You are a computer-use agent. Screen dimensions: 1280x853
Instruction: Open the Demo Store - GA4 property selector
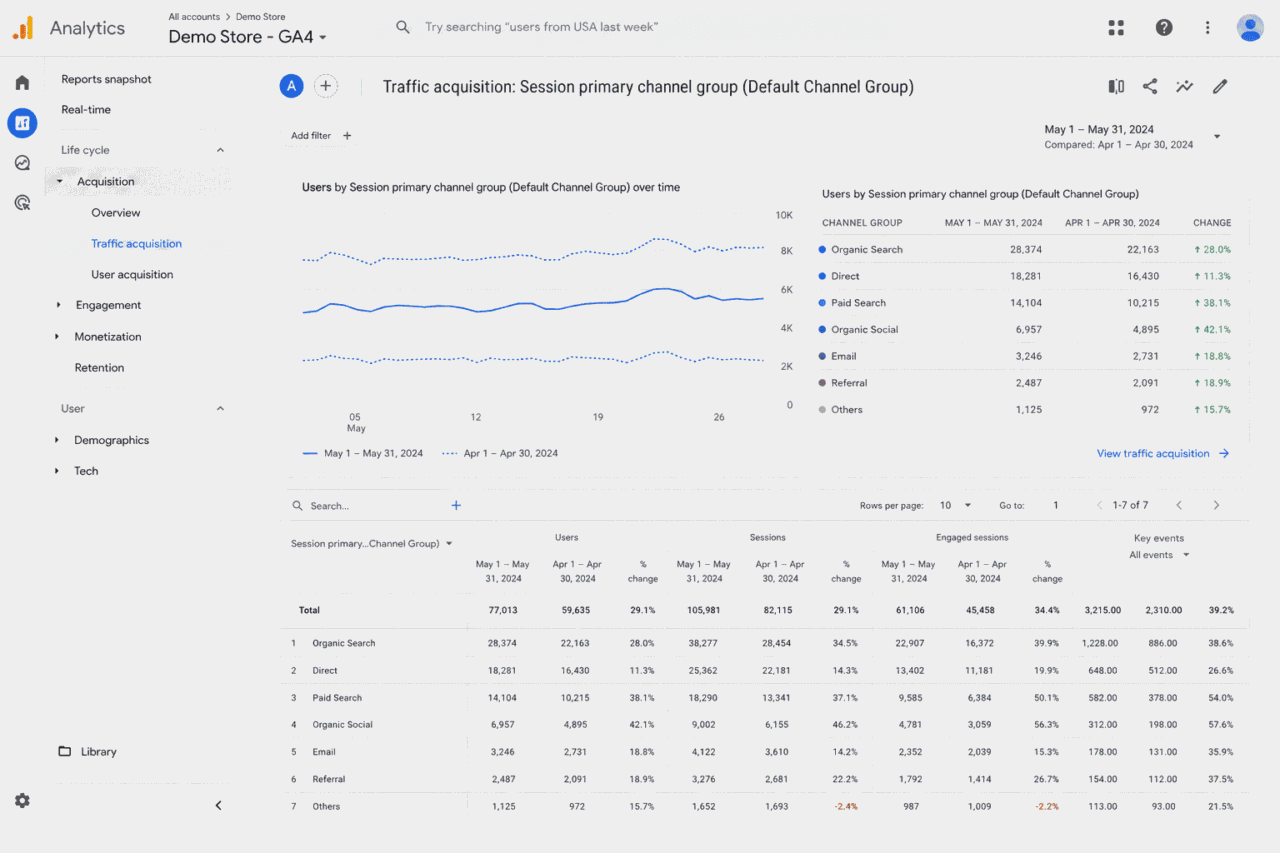click(x=247, y=37)
